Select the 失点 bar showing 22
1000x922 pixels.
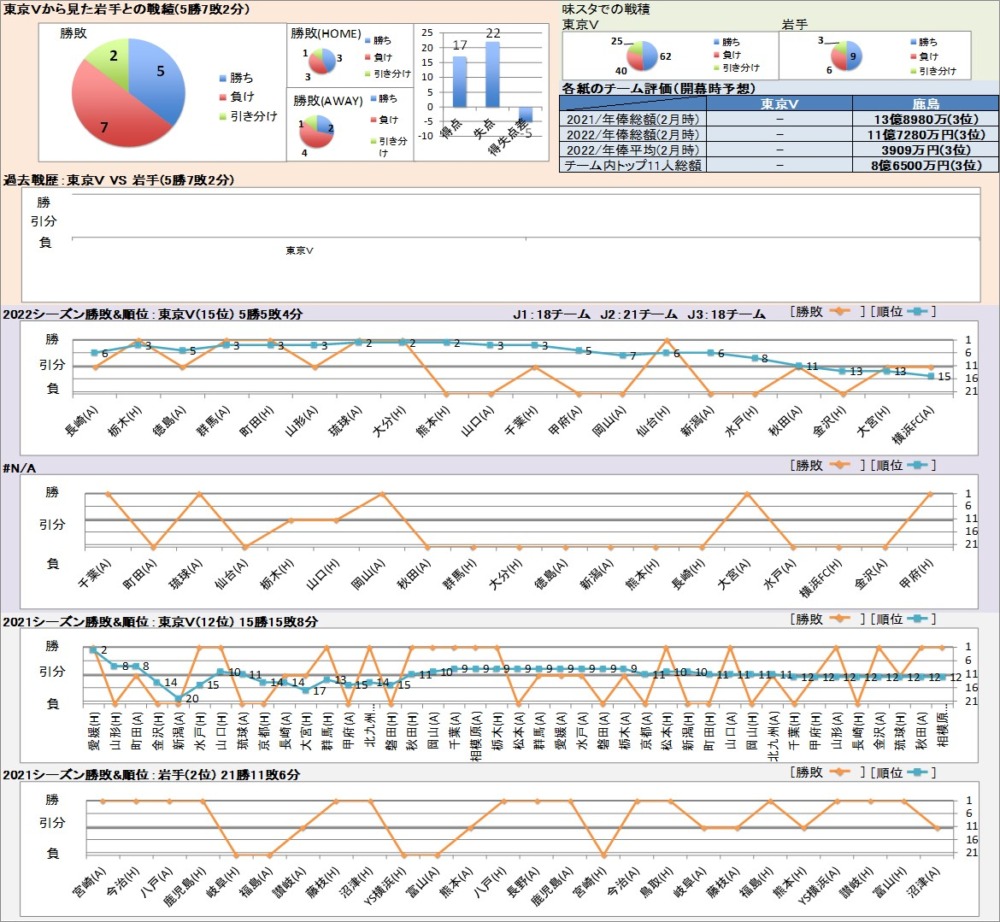click(492, 74)
